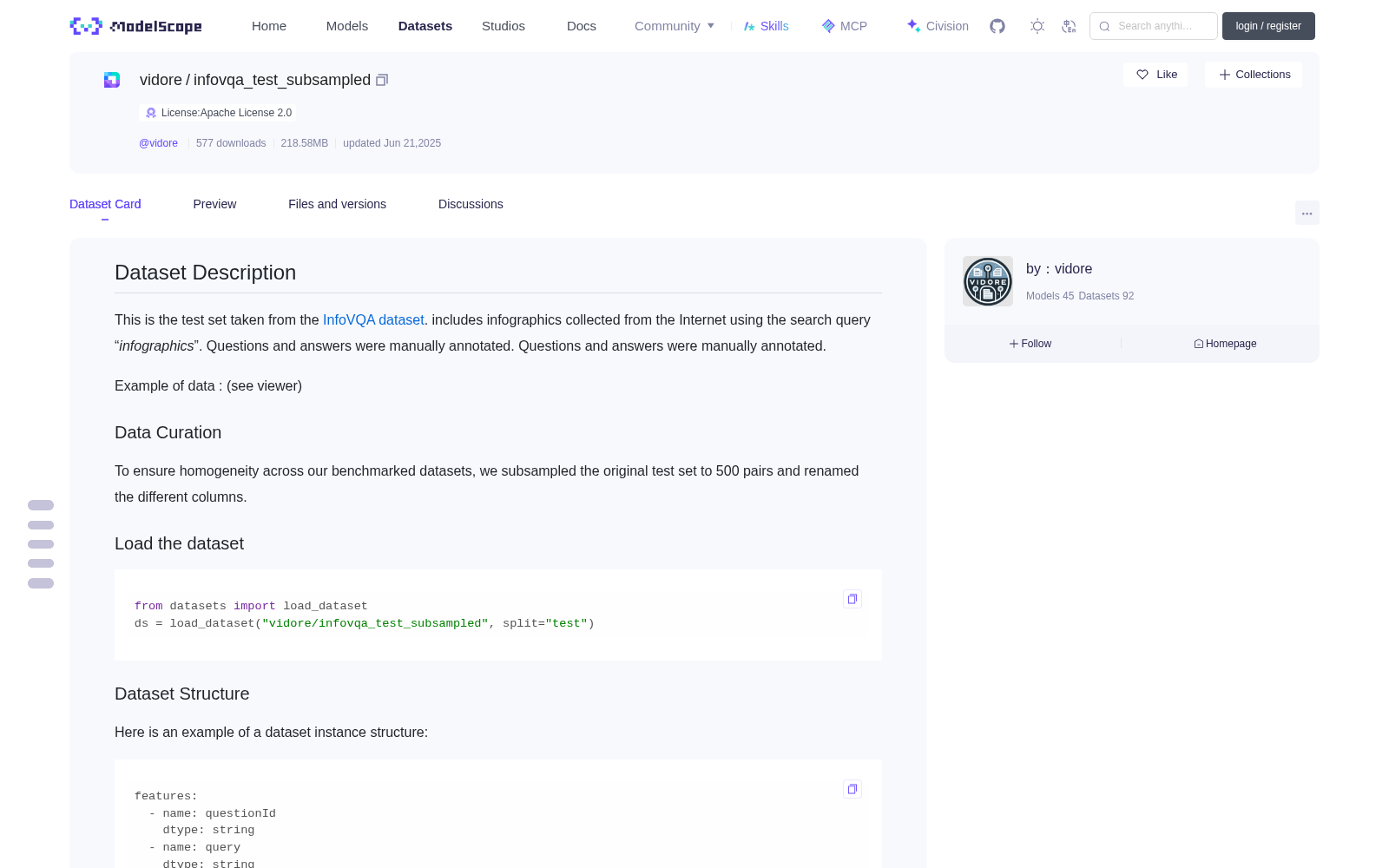Click the login / register button
The height and width of the screenshot is (868, 1389).
1268,26
